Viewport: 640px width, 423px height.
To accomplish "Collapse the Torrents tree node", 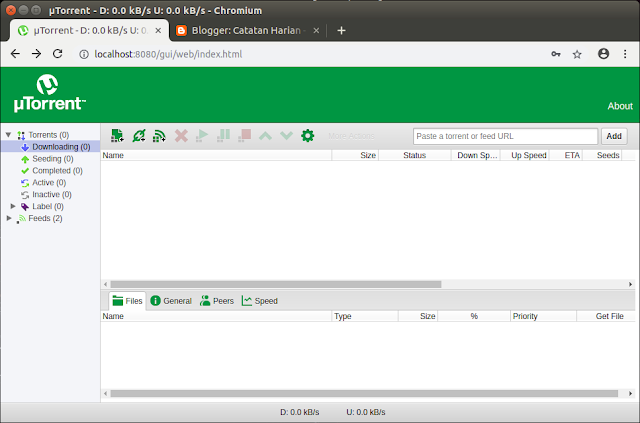I will pyautogui.click(x=8, y=135).
